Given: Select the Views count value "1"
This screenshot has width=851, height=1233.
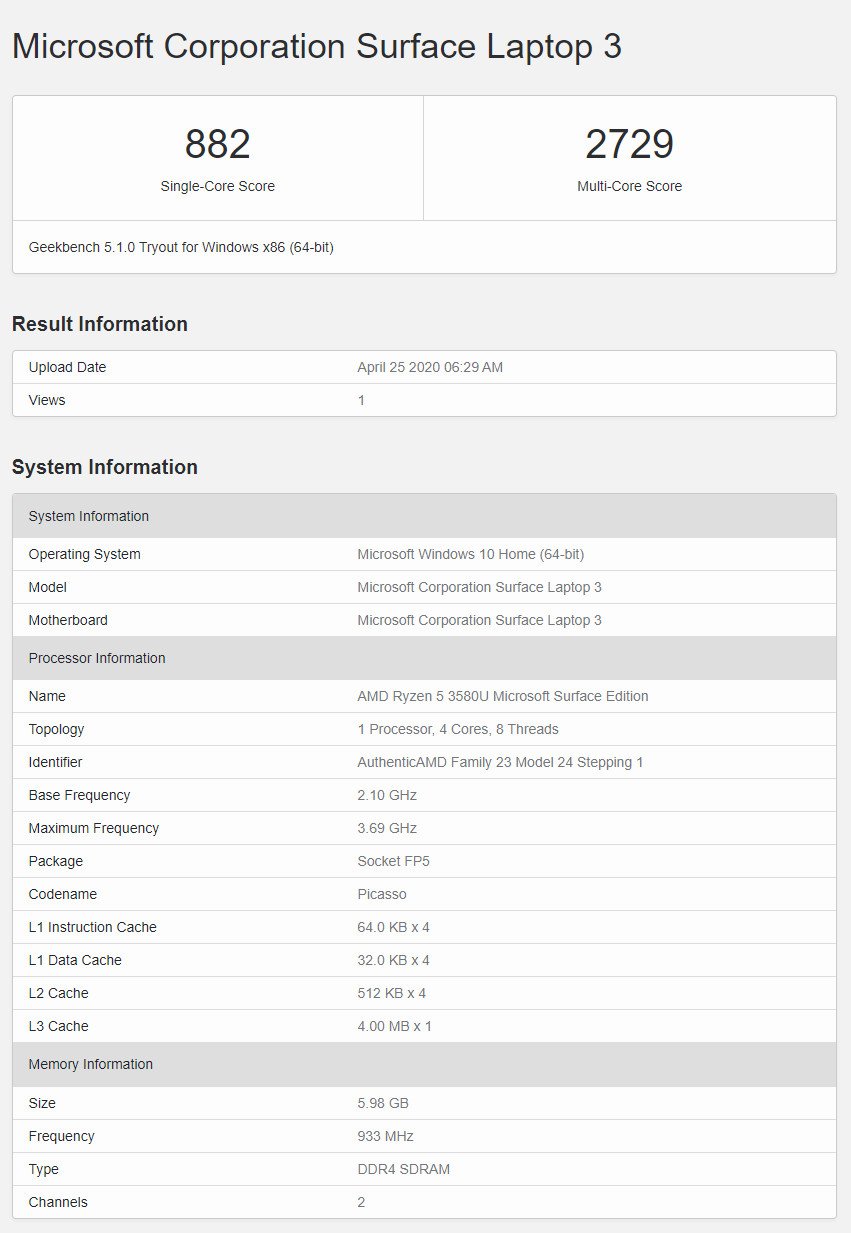Looking at the screenshot, I should 362,400.
